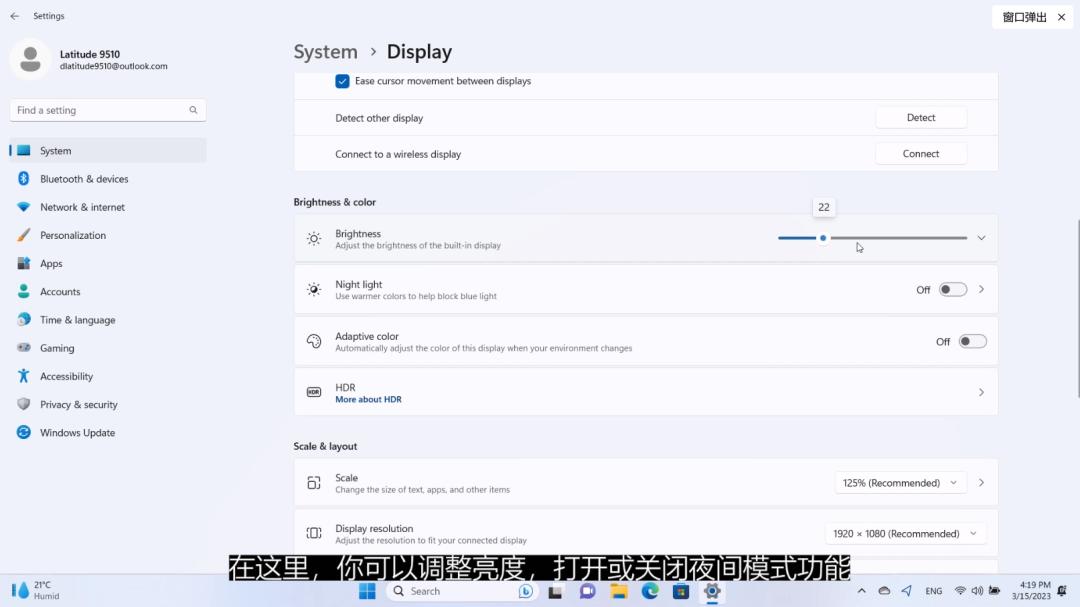This screenshot has width=1080, height=607.
Task: Select Network & internet in sidebar
Action: [x=82, y=207]
